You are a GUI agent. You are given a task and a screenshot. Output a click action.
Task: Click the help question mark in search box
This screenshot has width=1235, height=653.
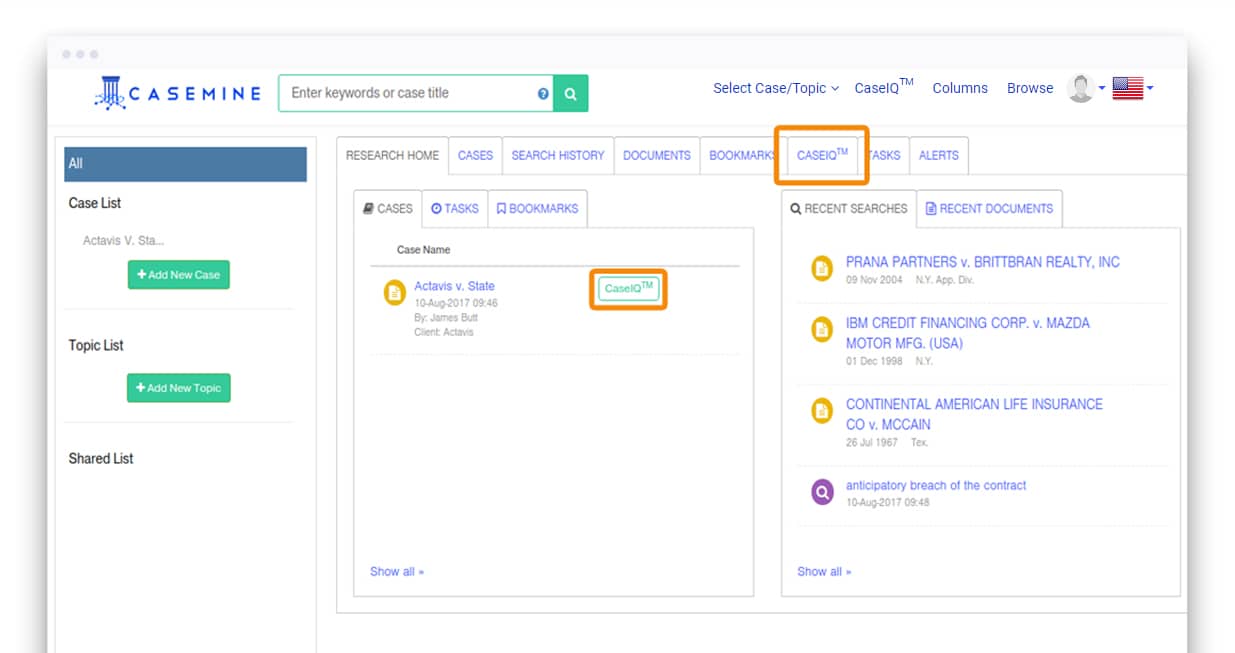pos(543,93)
